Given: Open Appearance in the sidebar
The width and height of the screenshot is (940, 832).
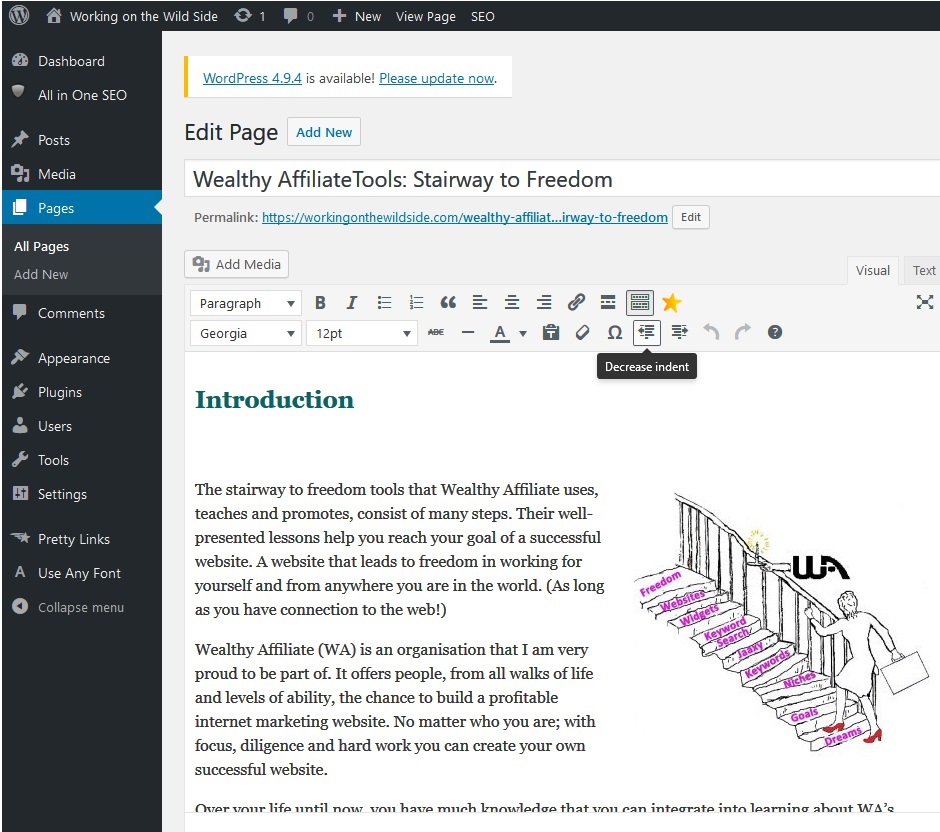Looking at the screenshot, I should pos(82,358).
